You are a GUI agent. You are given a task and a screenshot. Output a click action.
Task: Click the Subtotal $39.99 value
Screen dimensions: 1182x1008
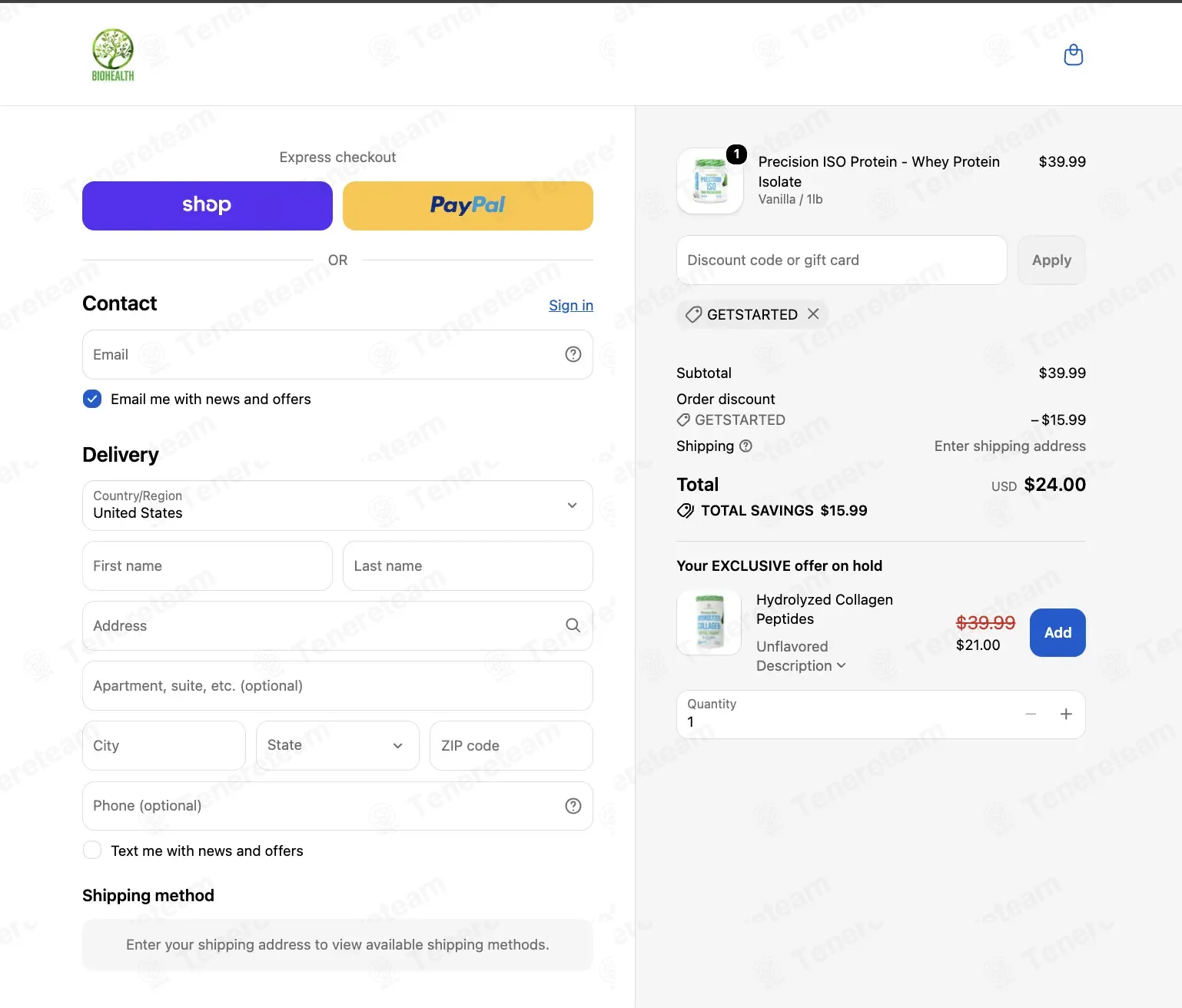[x=1062, y=373]
